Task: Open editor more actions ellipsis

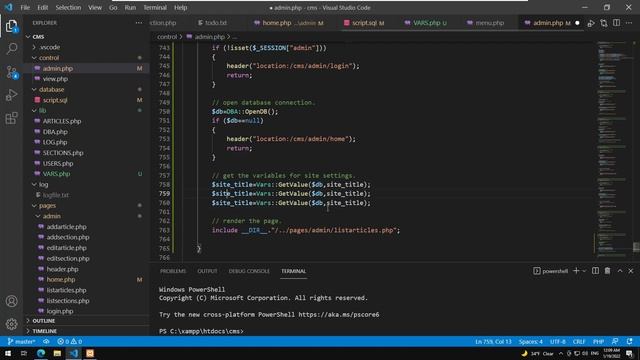Action: 629,23
